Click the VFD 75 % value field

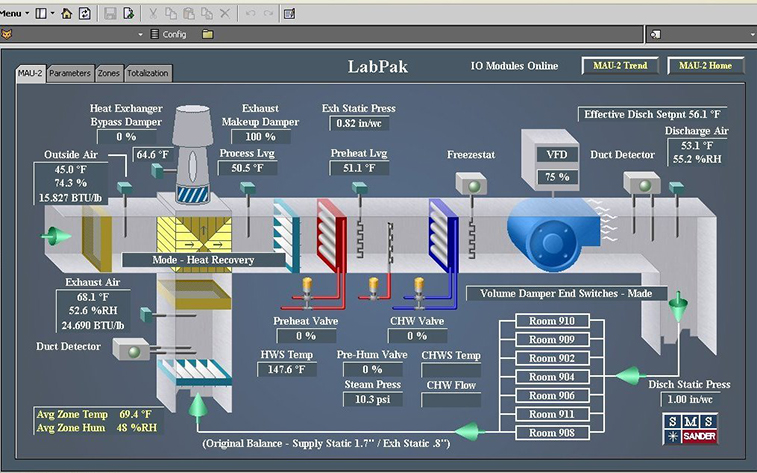[557, 176]
